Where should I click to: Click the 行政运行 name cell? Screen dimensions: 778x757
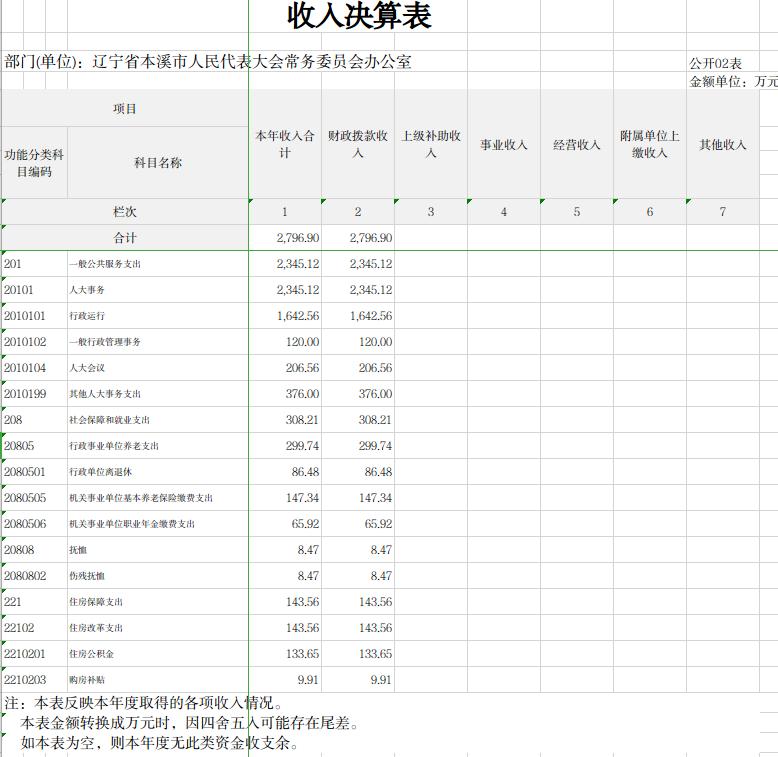tap(158, 316)
